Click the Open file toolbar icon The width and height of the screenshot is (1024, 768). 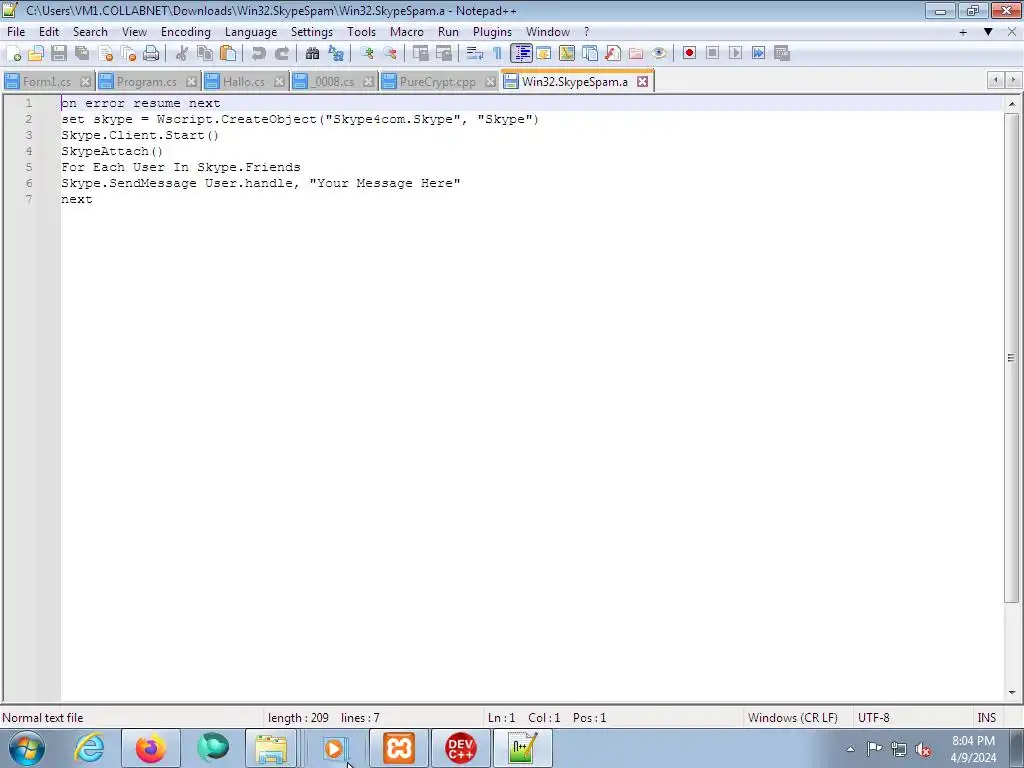pyautogui.click(x=36, y=54)
